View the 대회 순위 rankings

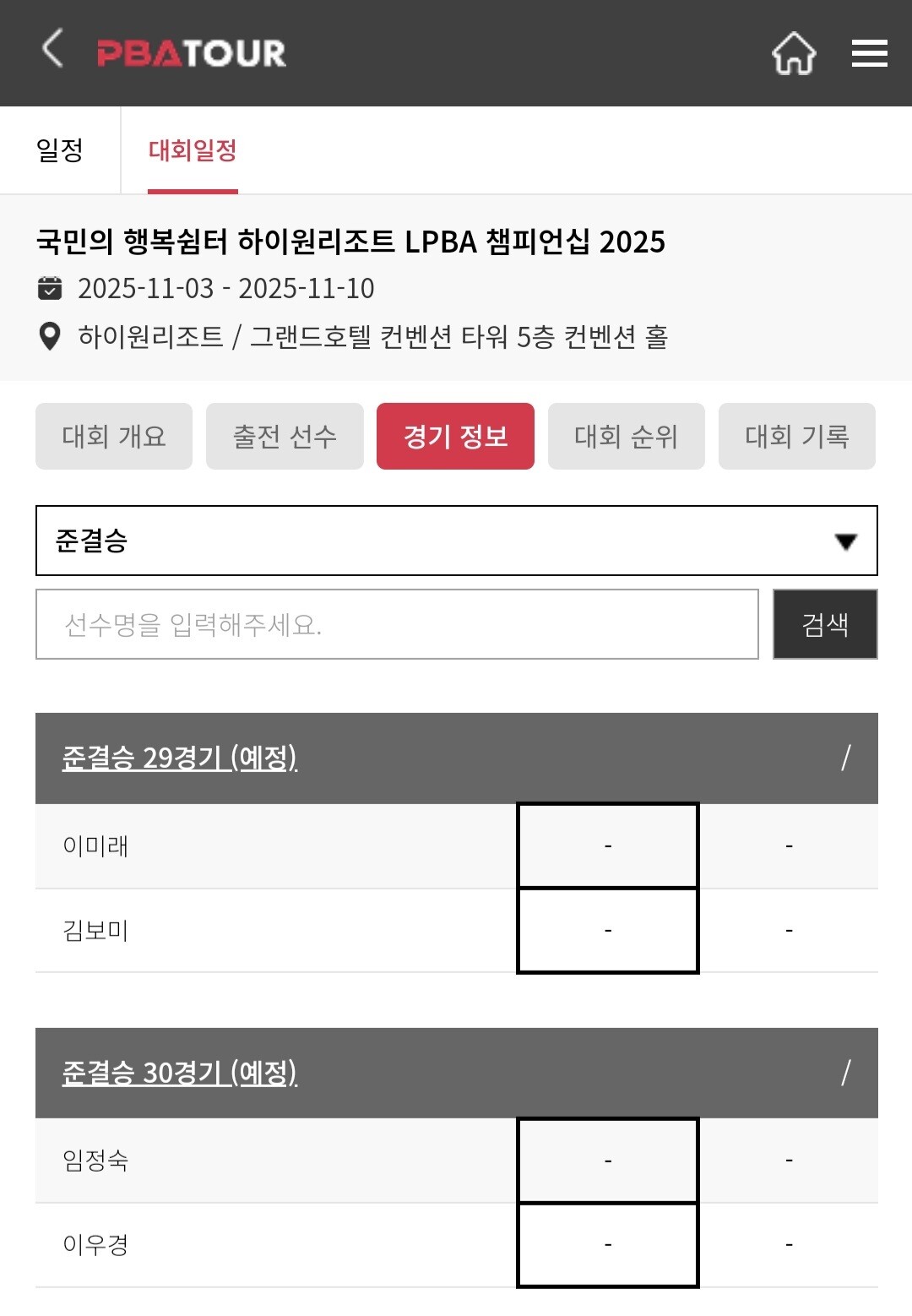click(626, 436)
